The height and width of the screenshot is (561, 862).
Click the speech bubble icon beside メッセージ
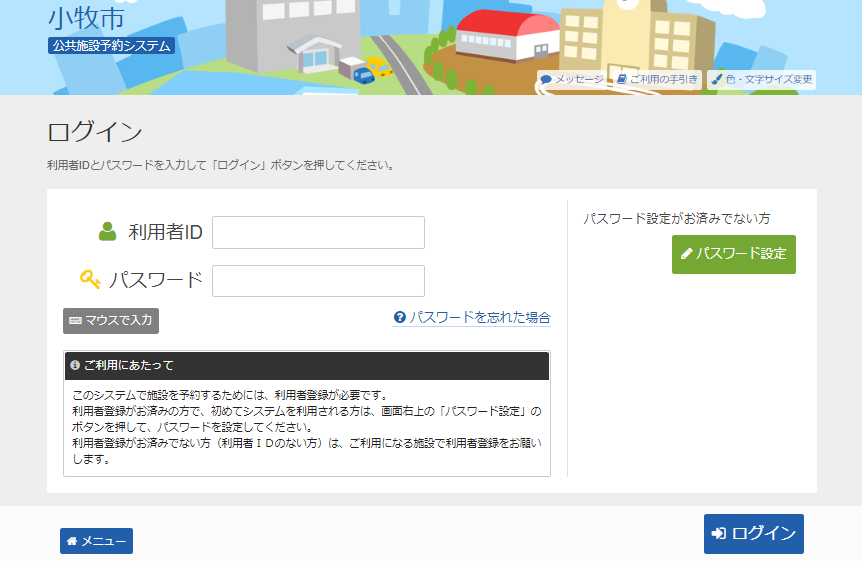click(546, 79)
